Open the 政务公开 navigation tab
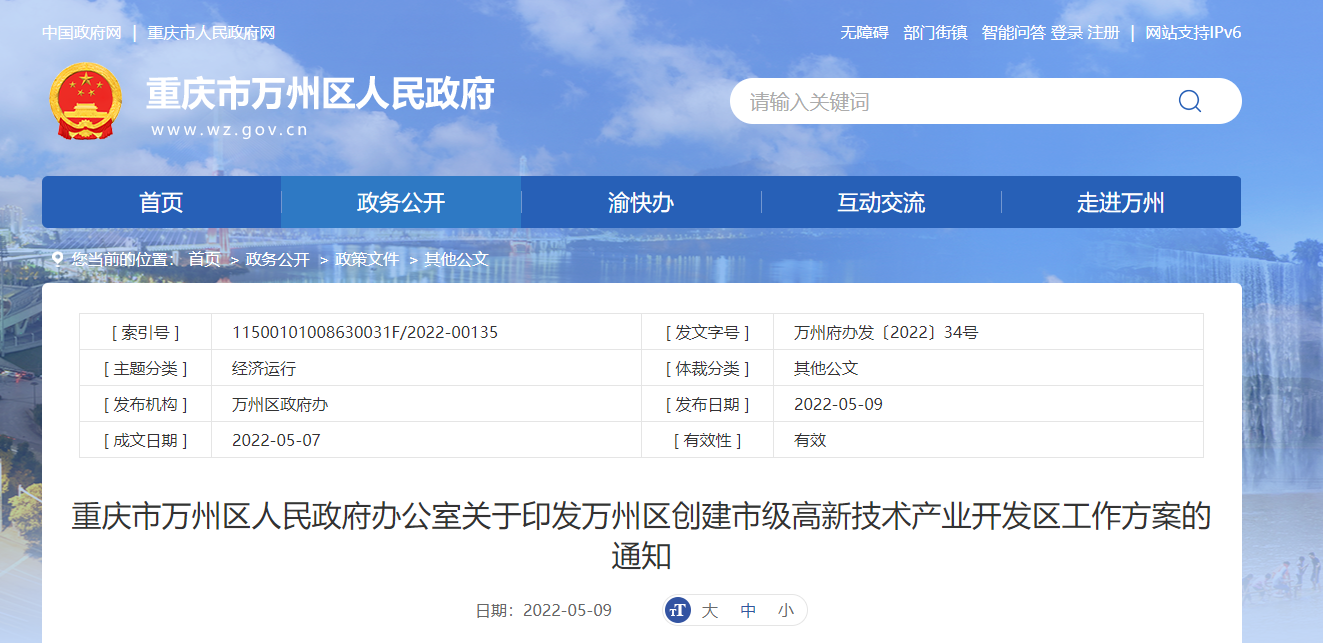This screenshot has width=1323, height=643. tap(401, 203)
